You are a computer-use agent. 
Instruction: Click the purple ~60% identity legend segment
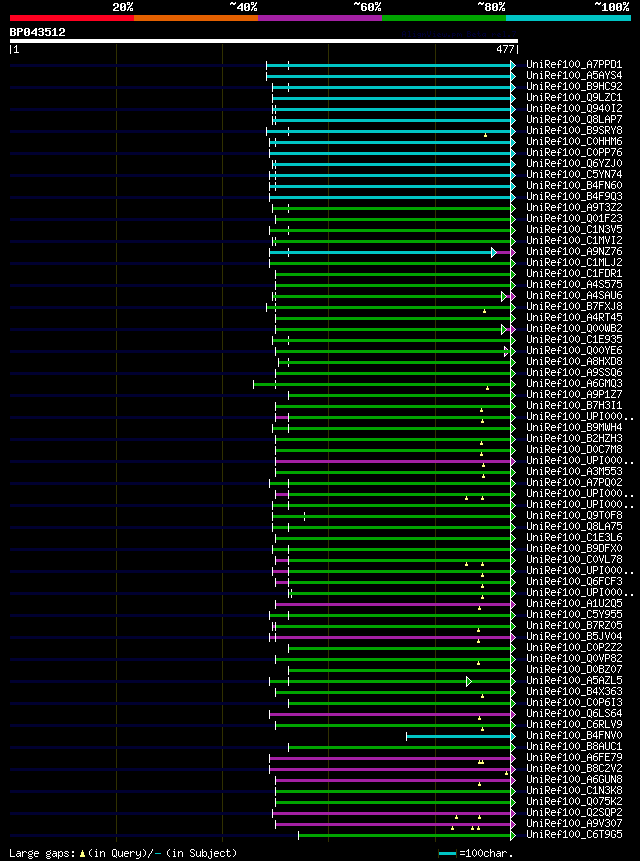[320, 18]
